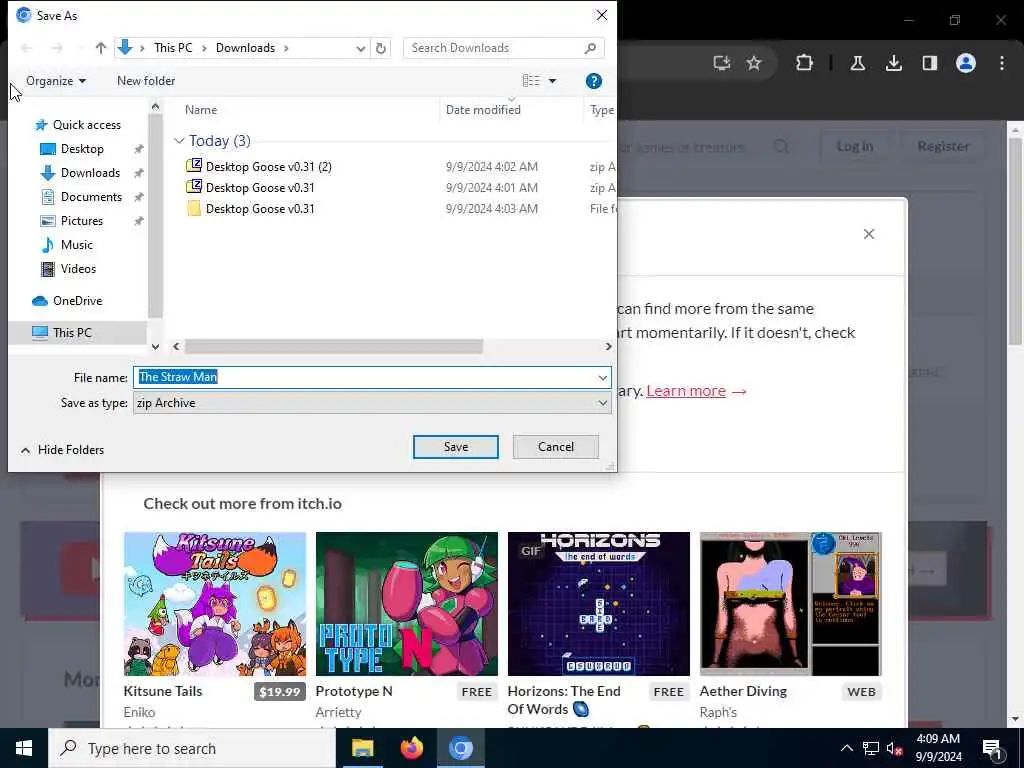Click the network tray icon
1024x768 pixels.
pyautogui.click(x=871, y=748)
